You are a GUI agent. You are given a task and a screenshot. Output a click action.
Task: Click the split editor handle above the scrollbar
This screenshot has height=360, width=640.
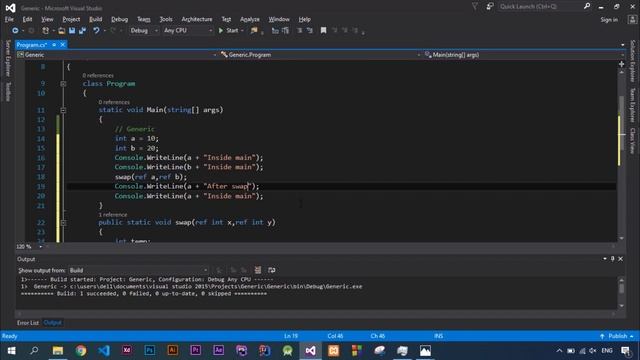pyautogui.click(x=621, y=64)
